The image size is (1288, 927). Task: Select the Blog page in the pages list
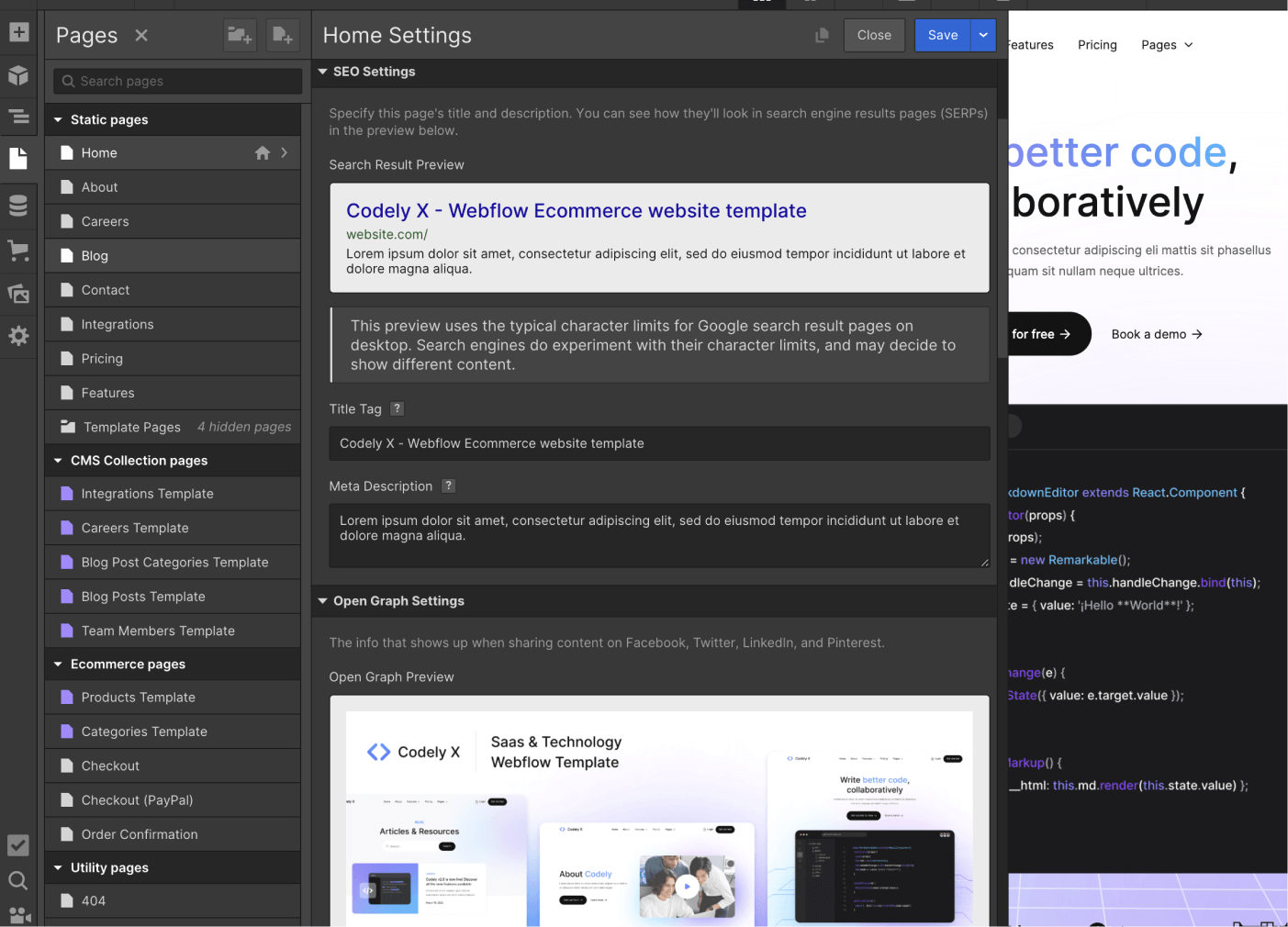coord(95,255)
